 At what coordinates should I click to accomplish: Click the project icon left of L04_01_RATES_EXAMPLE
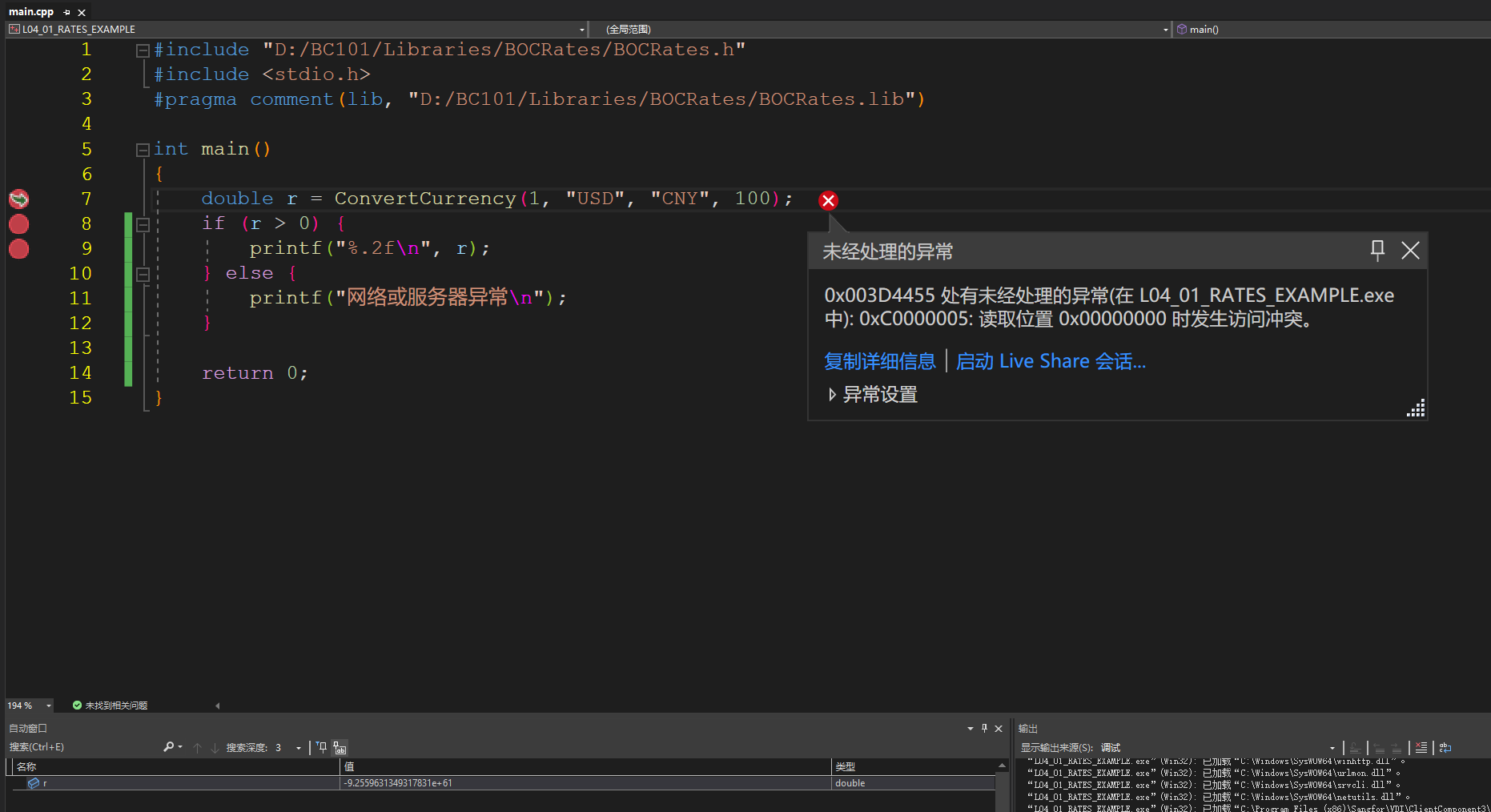[14, 30]
